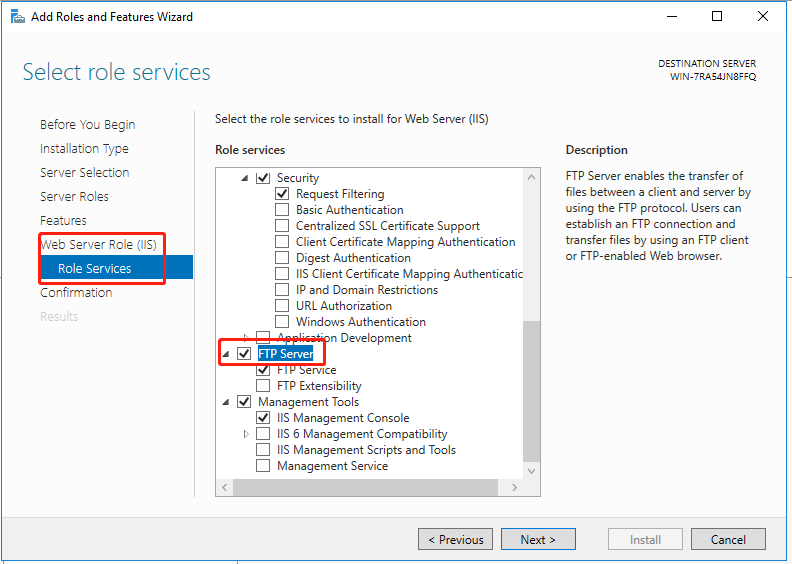Click the Cancel button
The height and width of the screenshot is (564, 792).
(728, 539)
